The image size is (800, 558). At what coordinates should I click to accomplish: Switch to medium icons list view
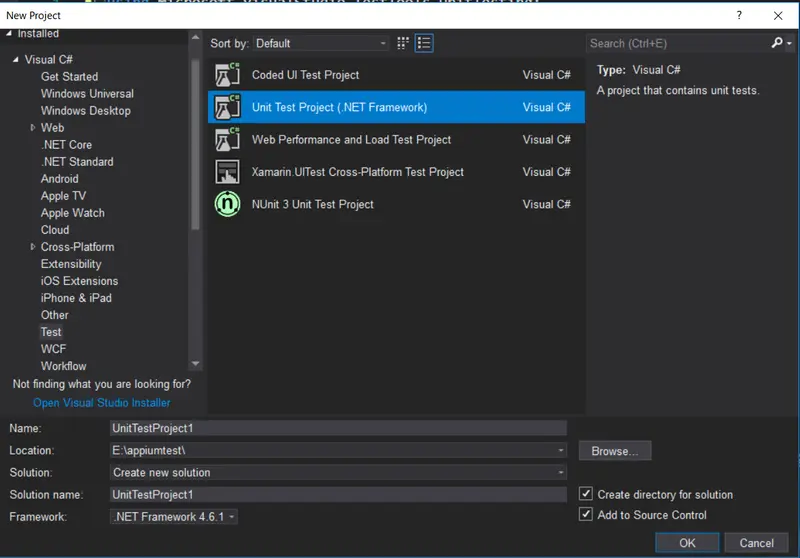424,43
